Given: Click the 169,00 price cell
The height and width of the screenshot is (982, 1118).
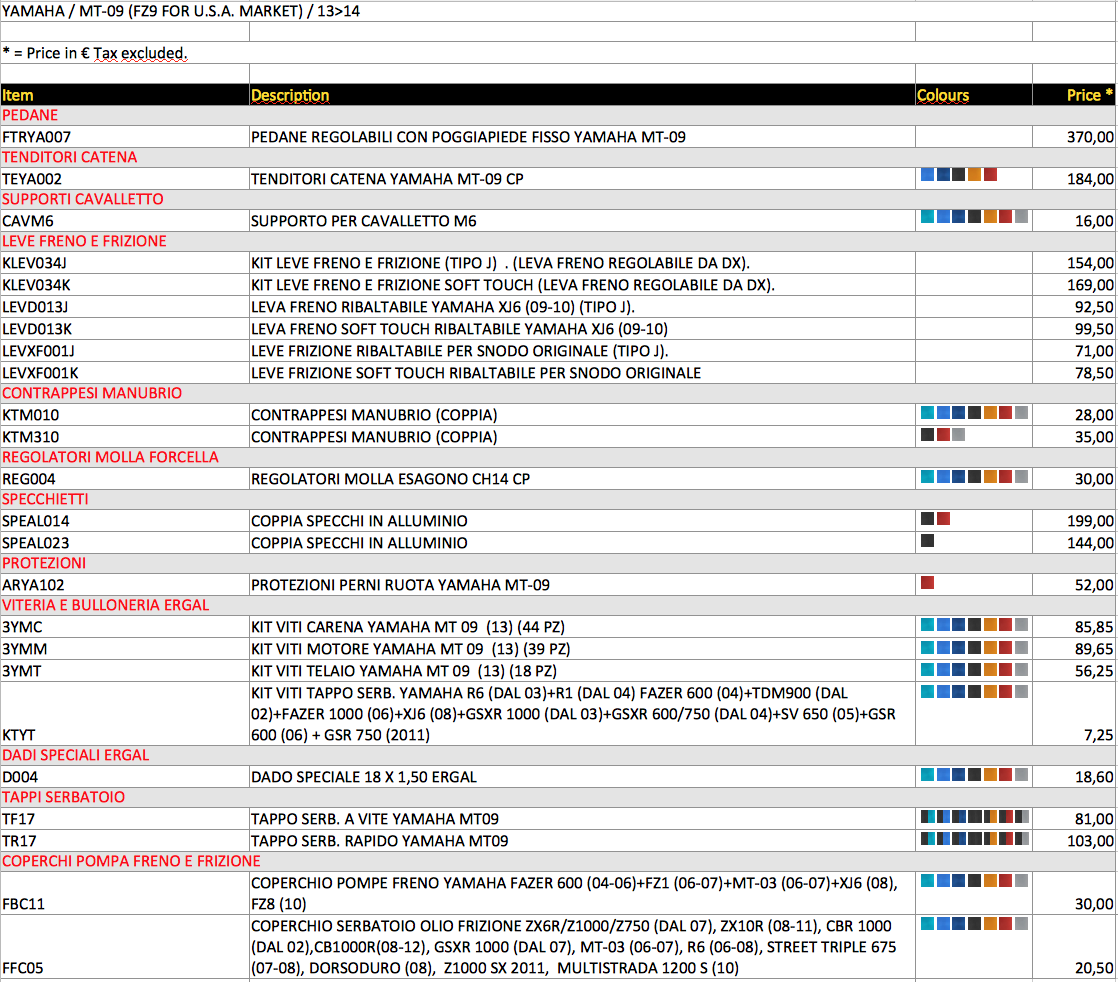Looking at the screenshot, I should 1089,285.
